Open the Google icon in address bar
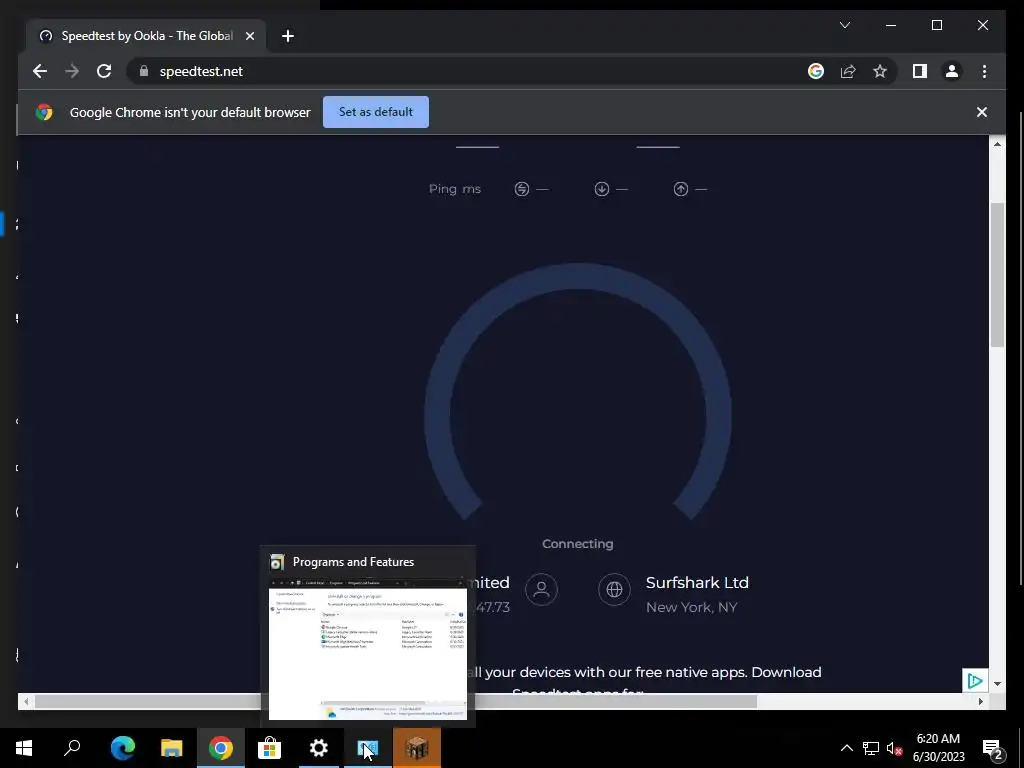 pyautogui.click(x=816, y=71)
